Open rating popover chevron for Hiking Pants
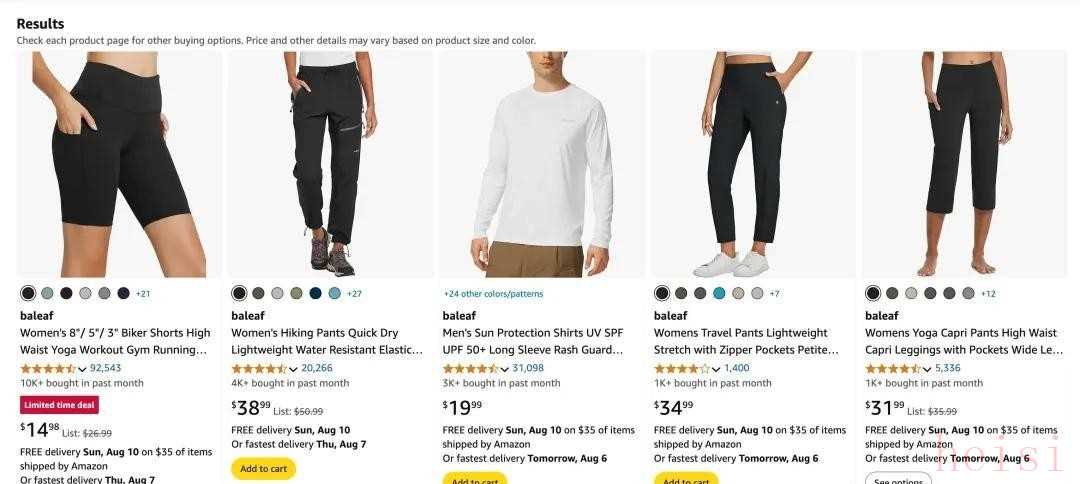This screenshot has height=484, width=1080. click(294, 370)
